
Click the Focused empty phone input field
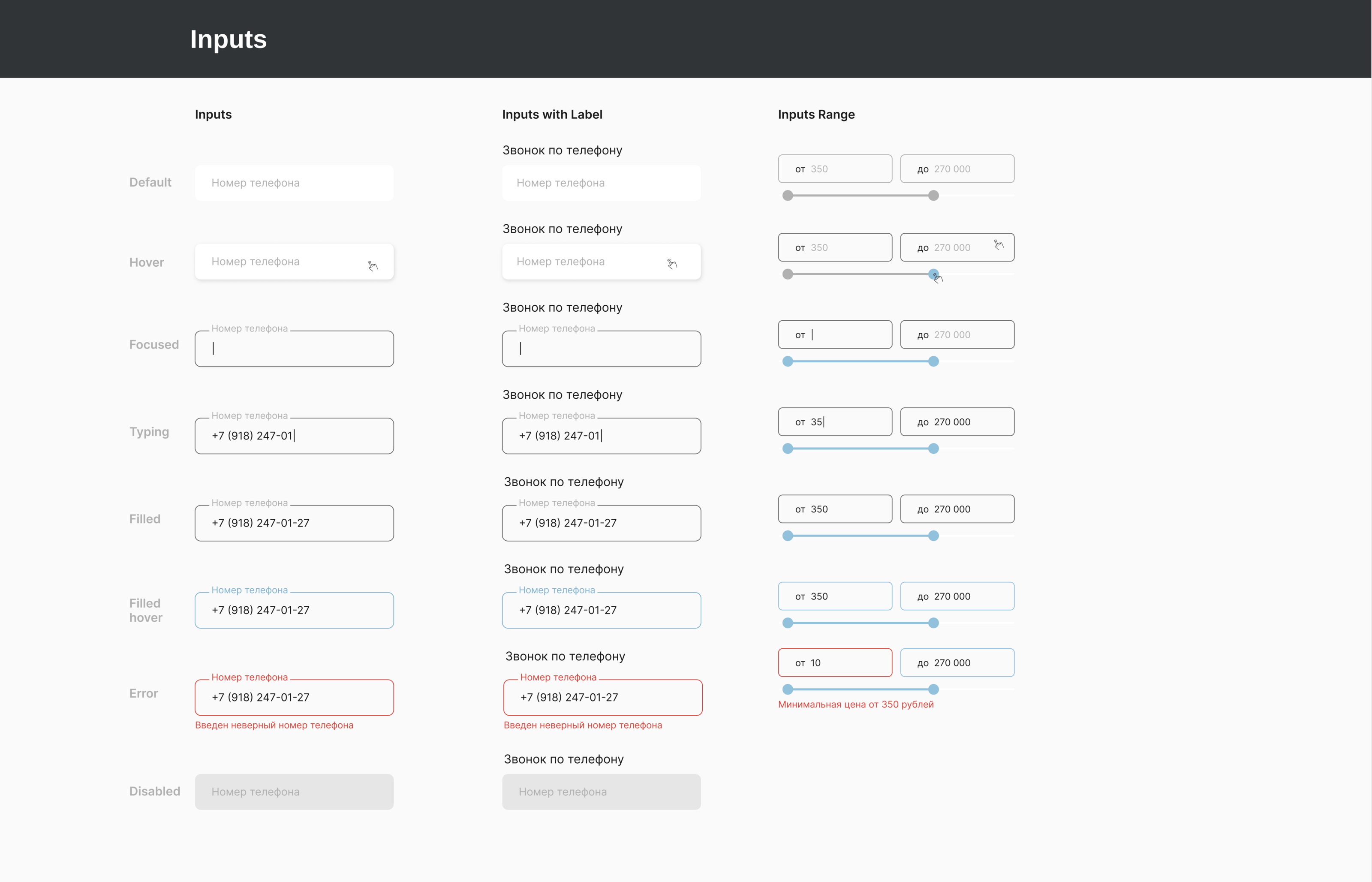tap(294, 349)
